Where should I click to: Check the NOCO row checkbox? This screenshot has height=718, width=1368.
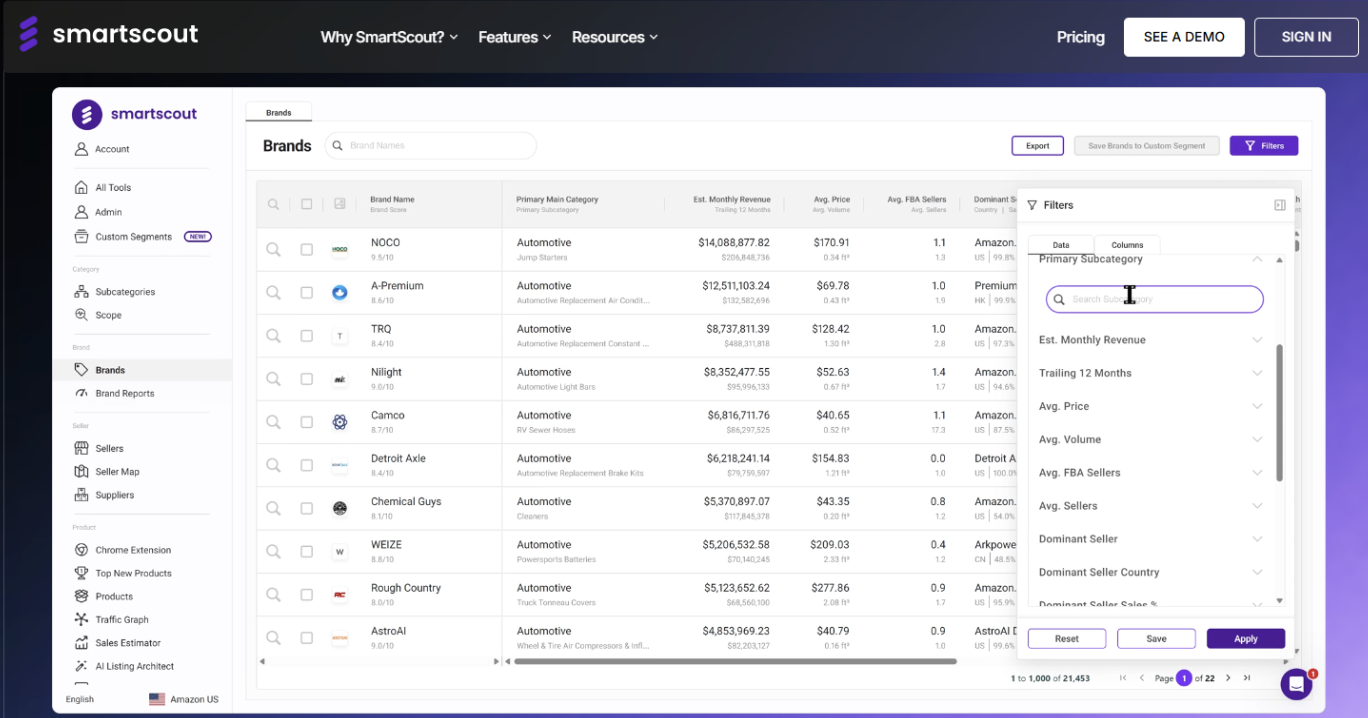306,249
